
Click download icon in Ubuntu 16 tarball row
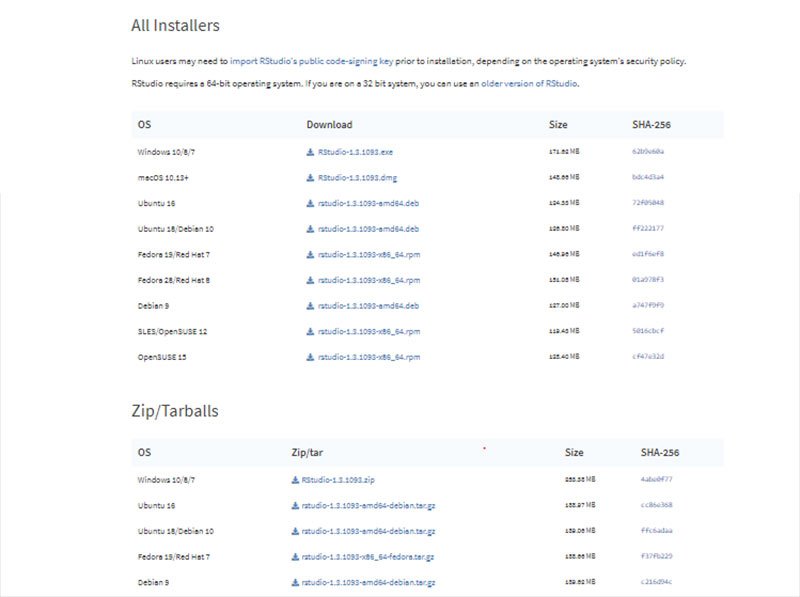[295, 505]
